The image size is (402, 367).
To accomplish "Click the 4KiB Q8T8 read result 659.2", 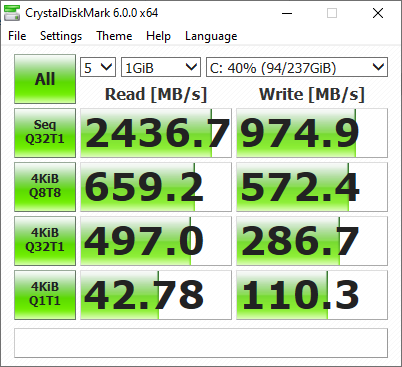I will coord(156,187).
